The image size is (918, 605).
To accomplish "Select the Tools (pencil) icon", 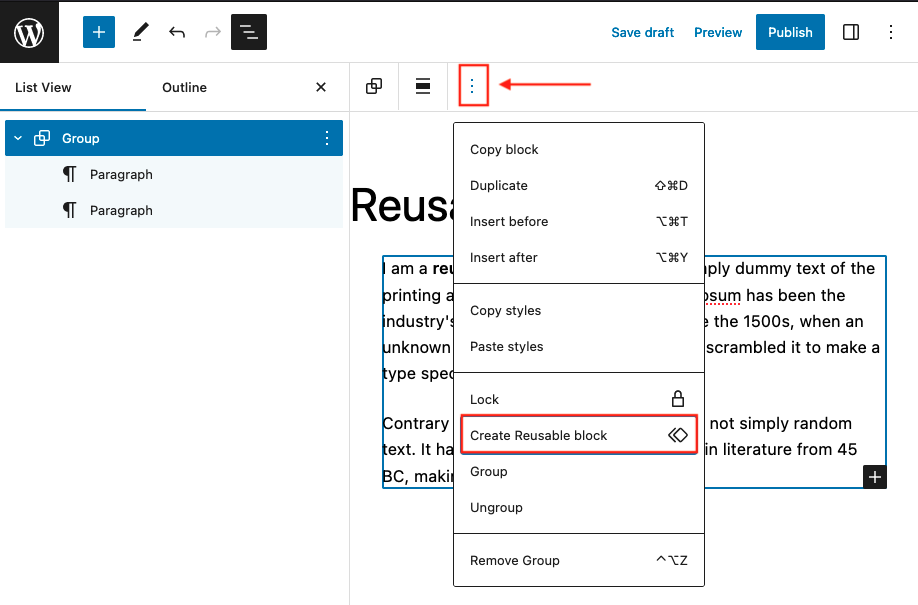I will point(140,32).
